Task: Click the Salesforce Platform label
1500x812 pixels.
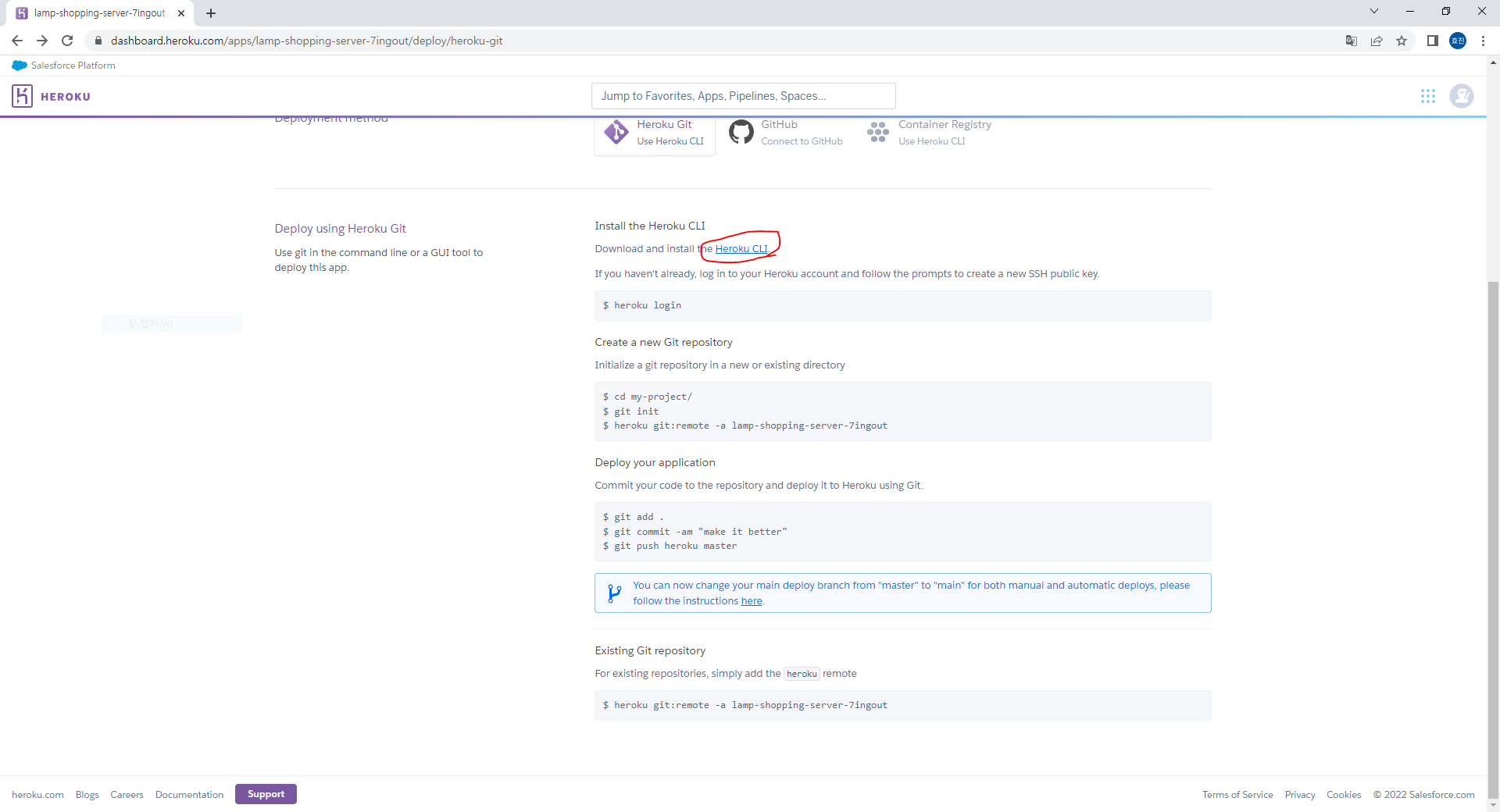Action: [73, 66]
